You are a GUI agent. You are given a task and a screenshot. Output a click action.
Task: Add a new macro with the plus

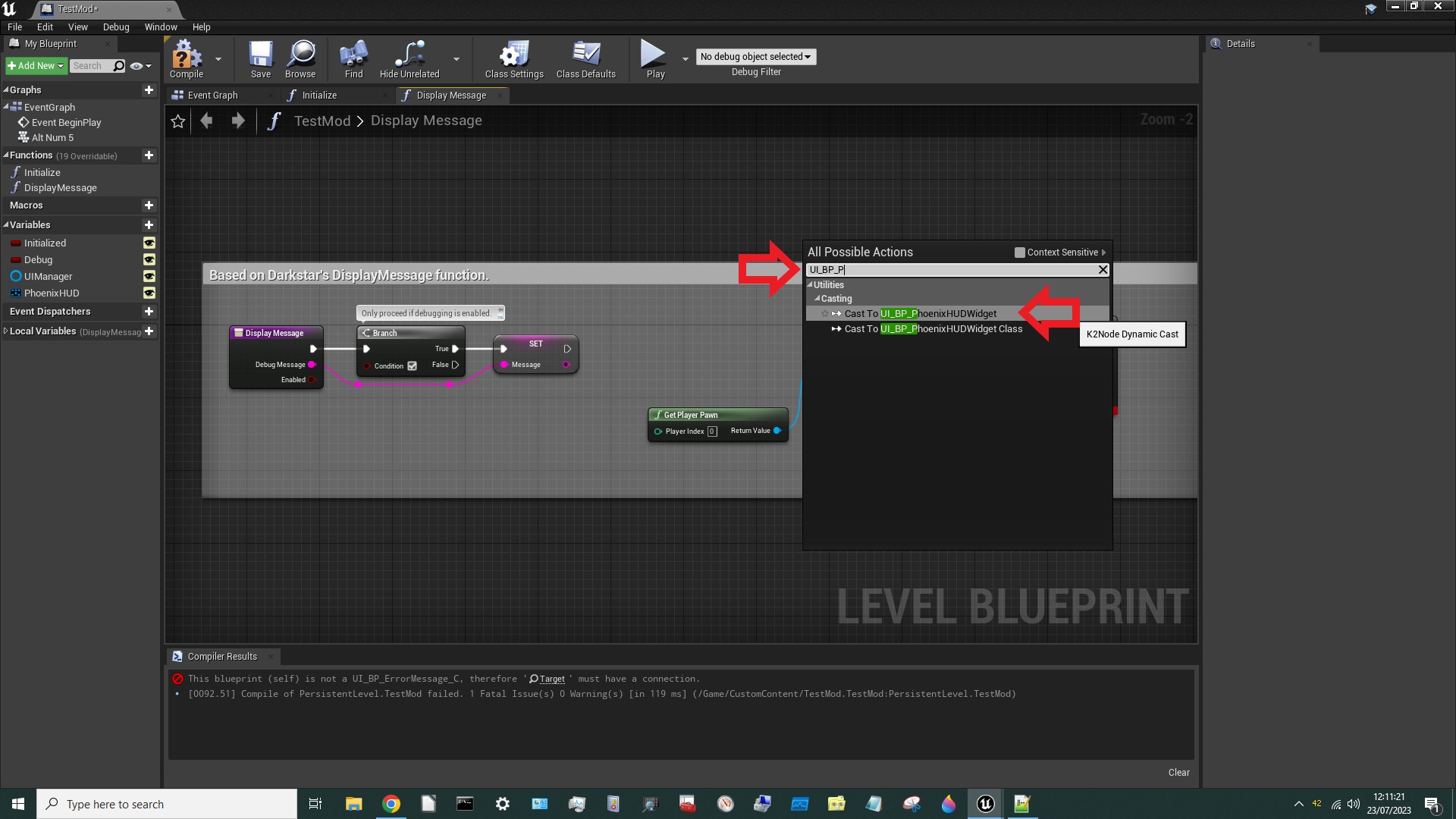(149, 205)
